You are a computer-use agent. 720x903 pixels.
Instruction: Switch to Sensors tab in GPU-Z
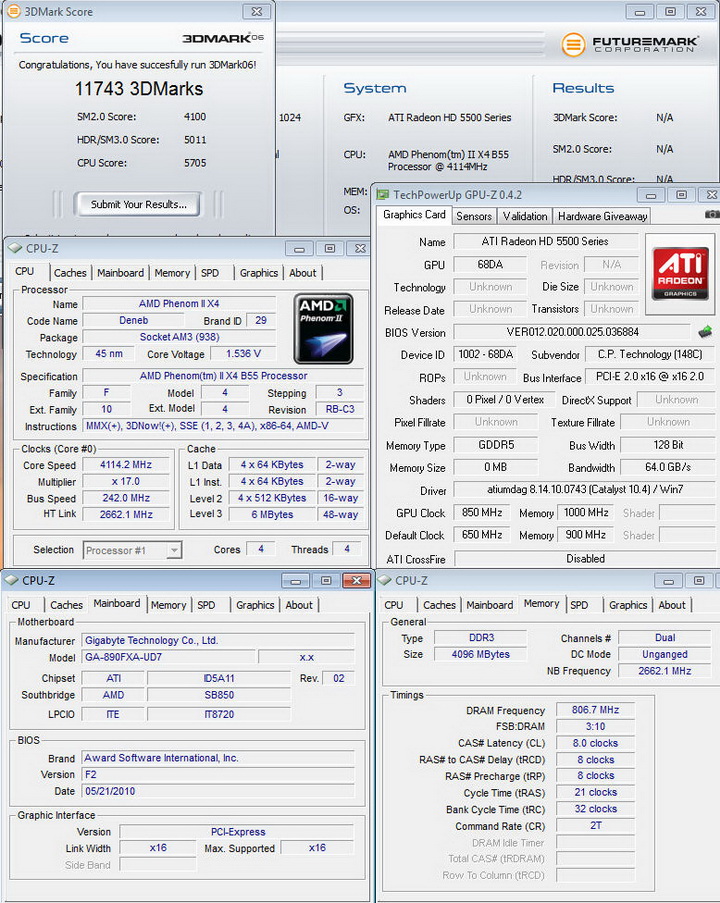click(x=474, y=216)
